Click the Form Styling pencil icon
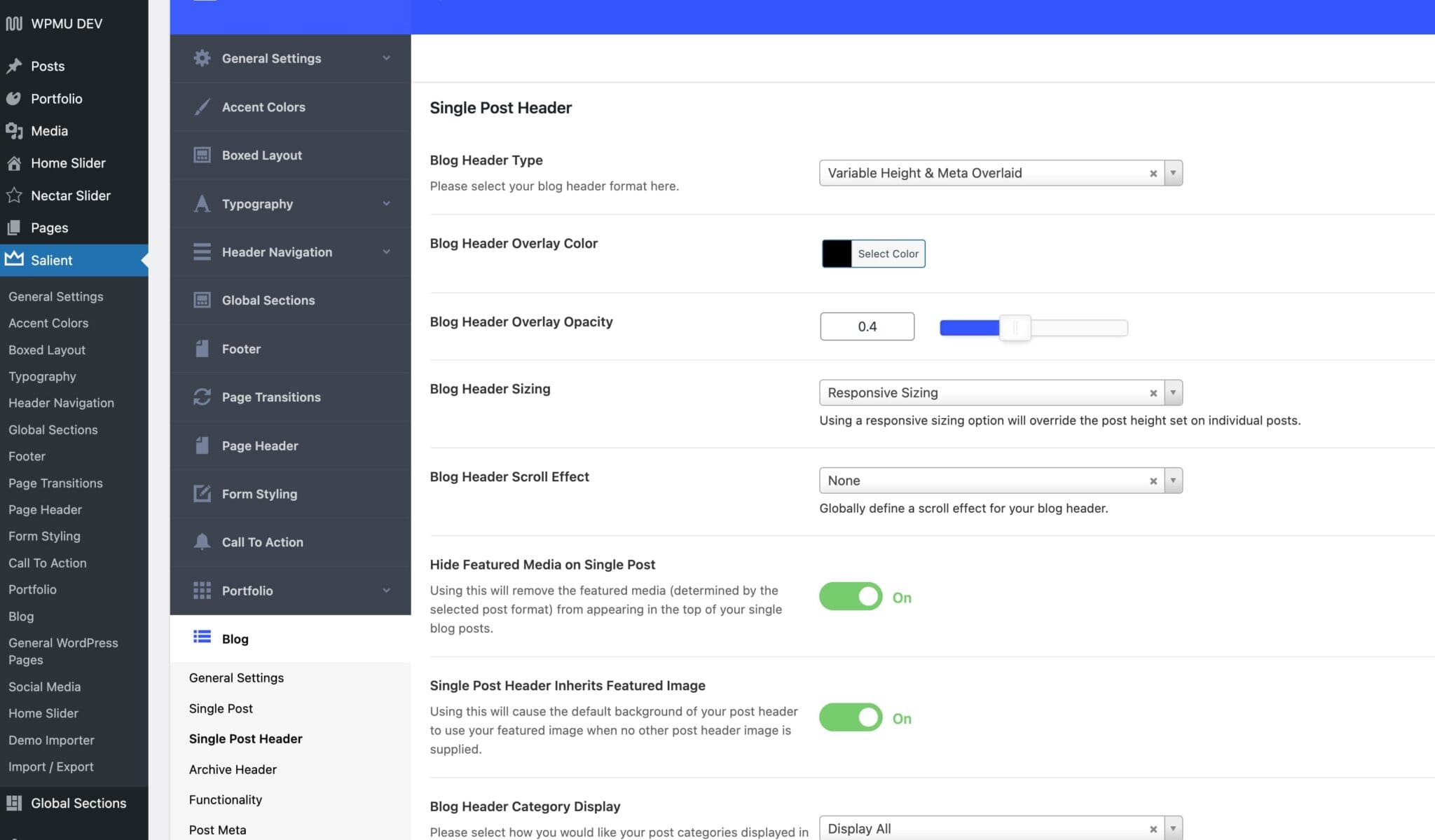 click(x=202, y=493)
